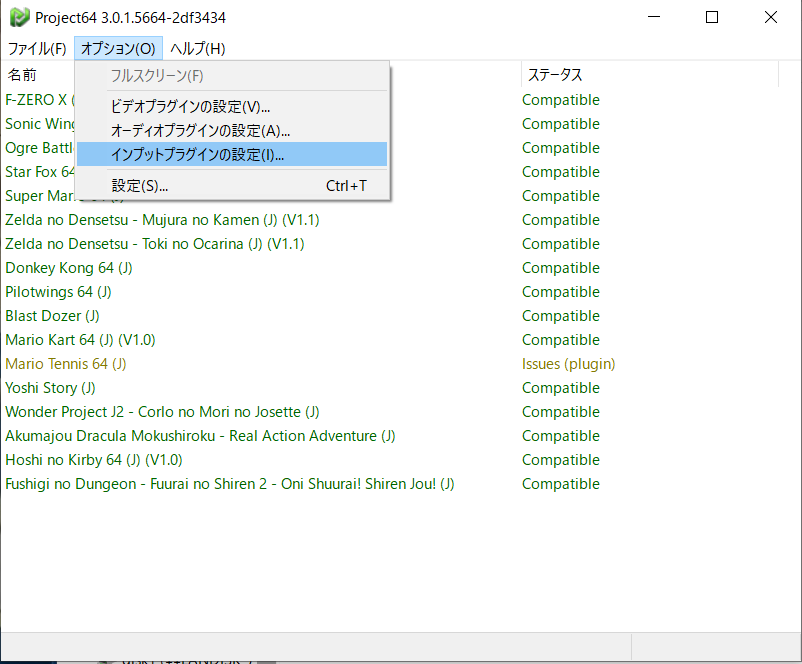Select インプットプラグインの設定(I)... menu entry
Image resolution: width=802 pixels, height=664 pixels.
point(232,154)
